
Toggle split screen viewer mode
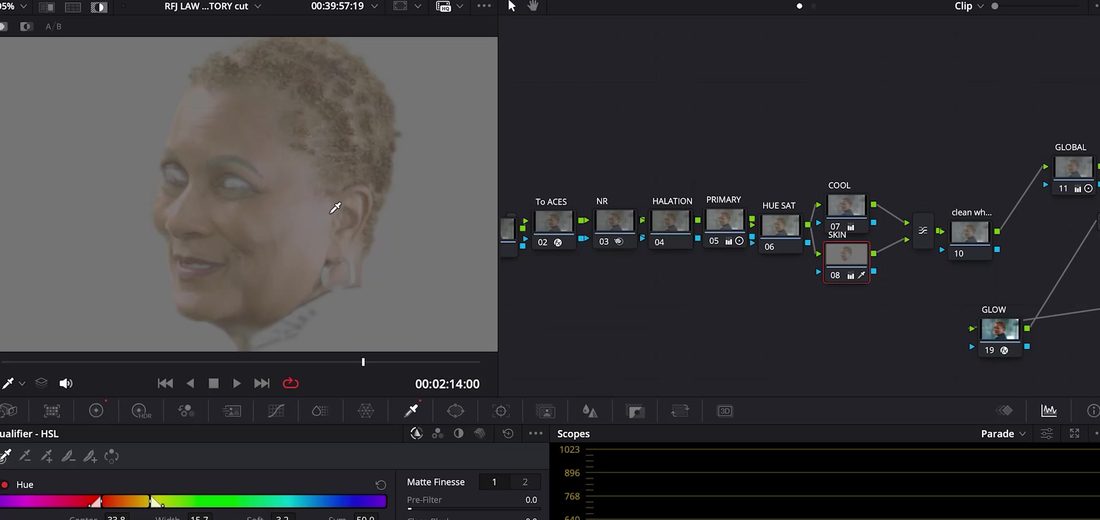click(x=73, y=7)
